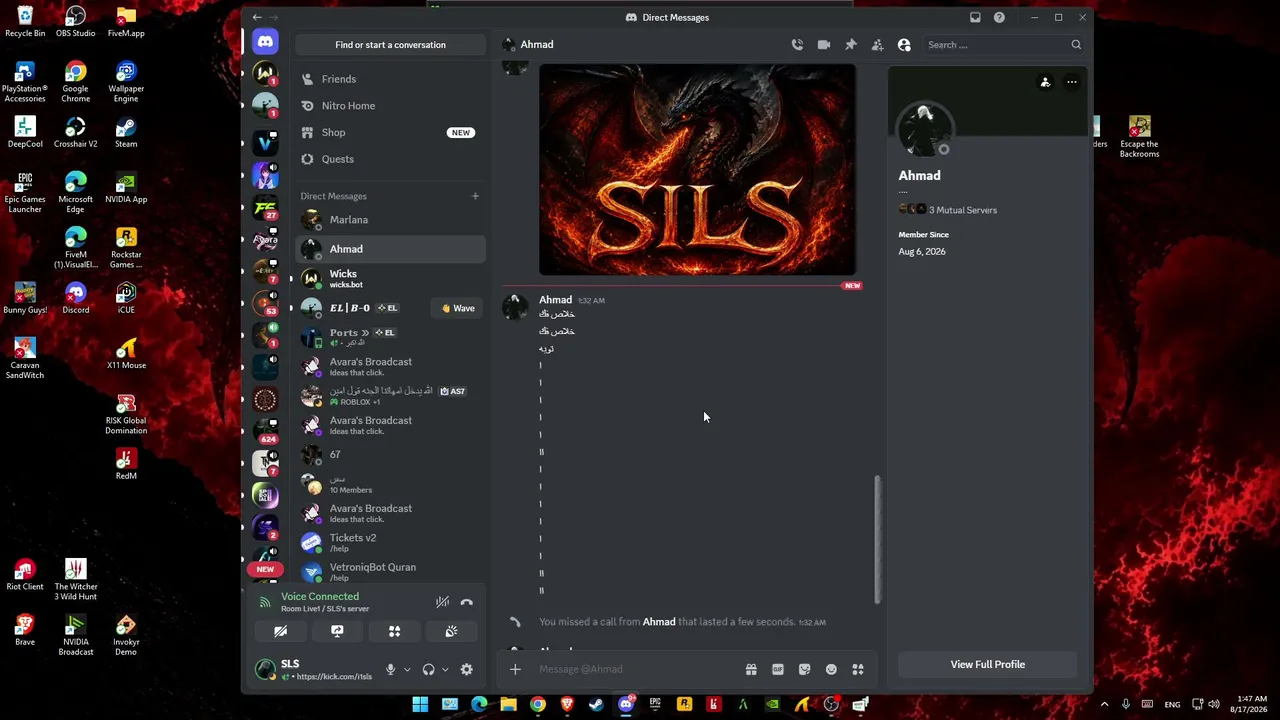The height and width of the screenshot is (720, 1280).
Task: Open the emoji picker
Action: coord(831,670)
